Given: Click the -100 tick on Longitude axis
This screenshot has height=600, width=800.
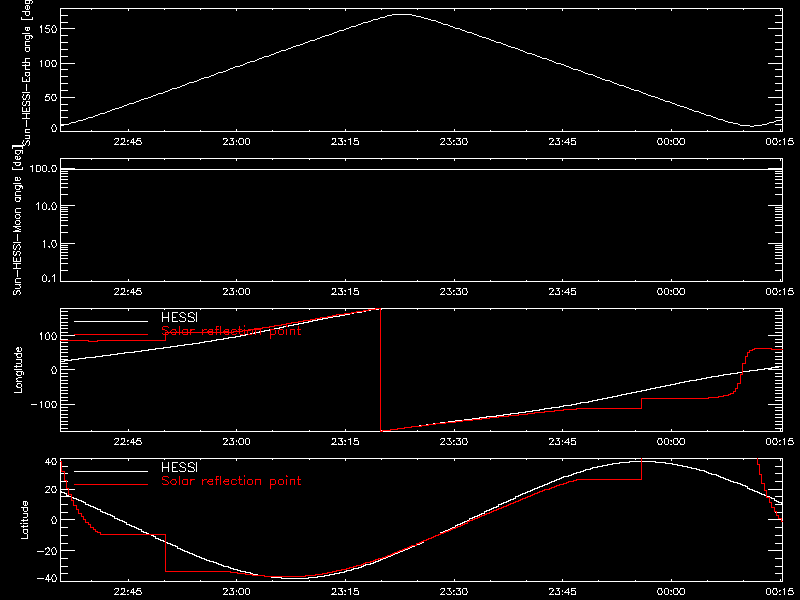Looking at the screenshot, I should click(x=44, y=404).
